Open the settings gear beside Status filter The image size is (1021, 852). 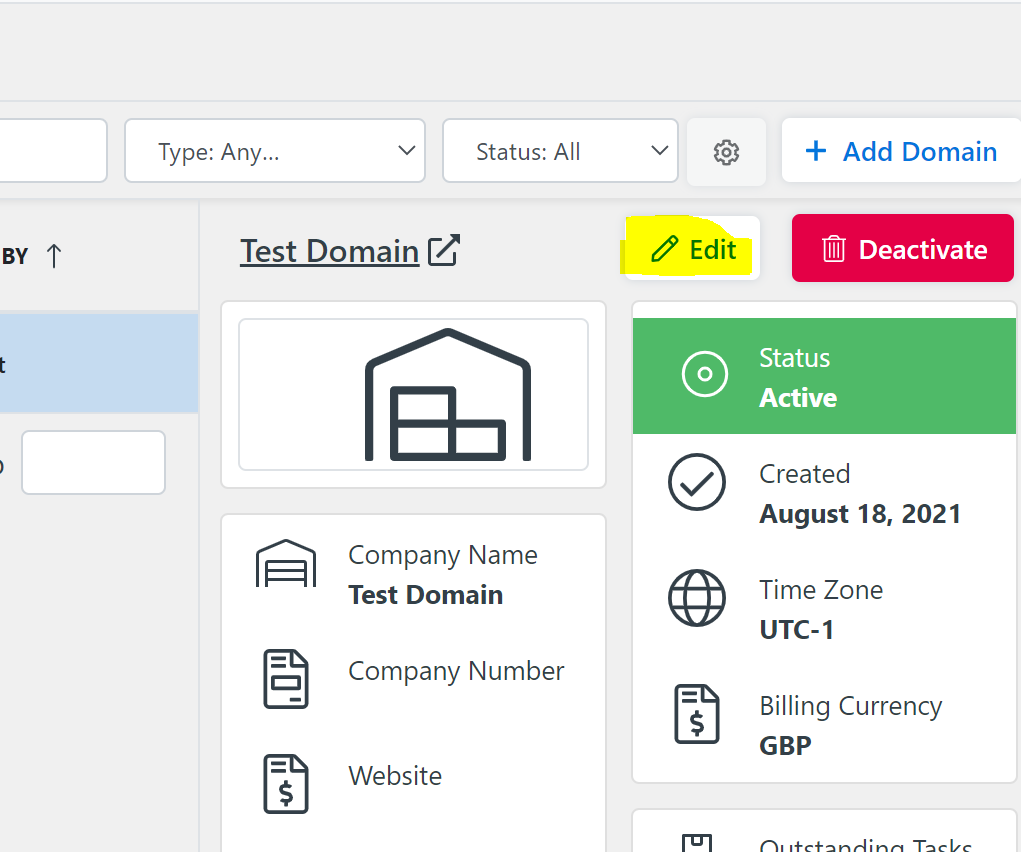pyautogui.click(x=726, y=152)
